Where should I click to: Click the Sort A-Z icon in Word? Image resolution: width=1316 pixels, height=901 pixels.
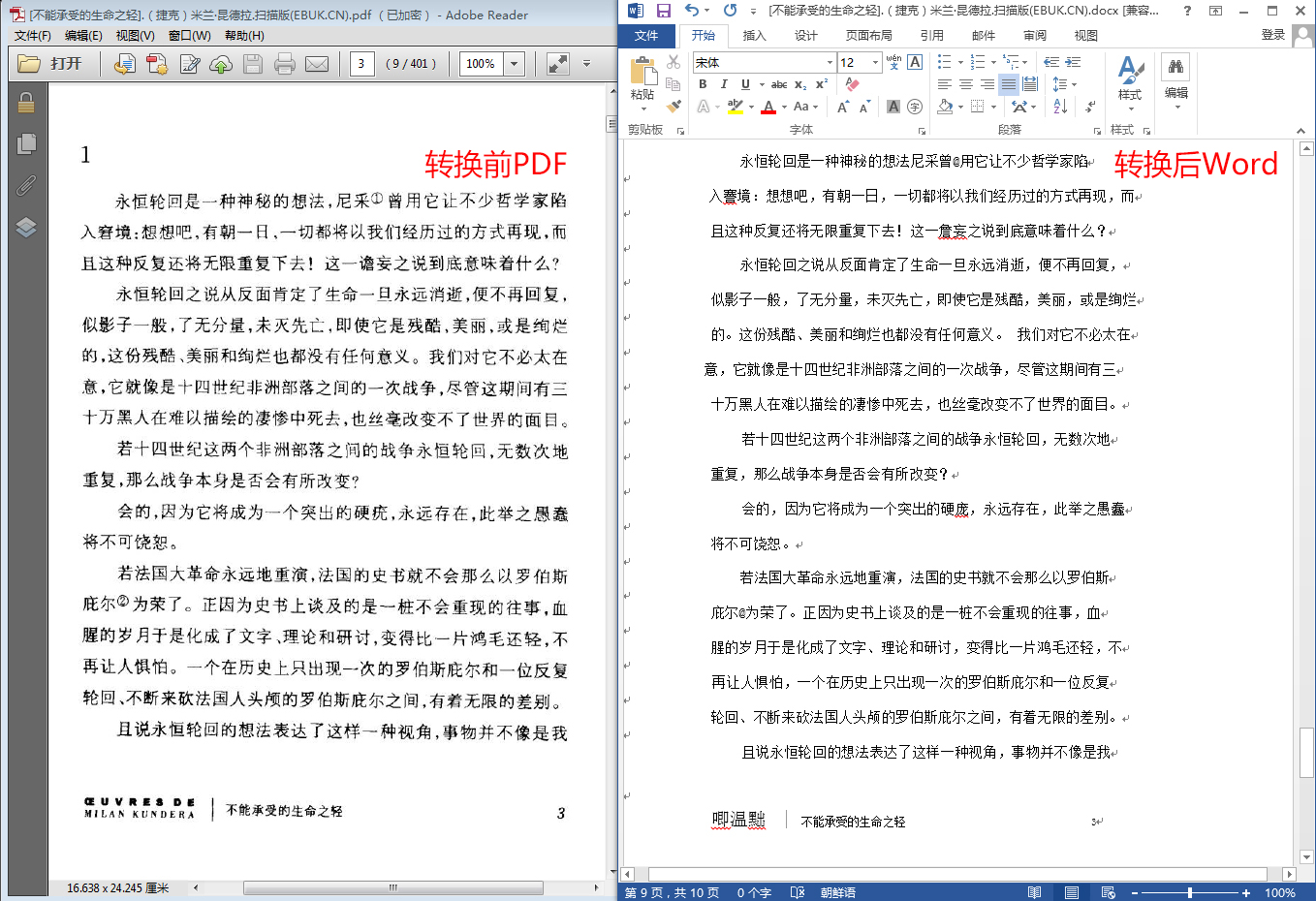(x=1060, y=107)
